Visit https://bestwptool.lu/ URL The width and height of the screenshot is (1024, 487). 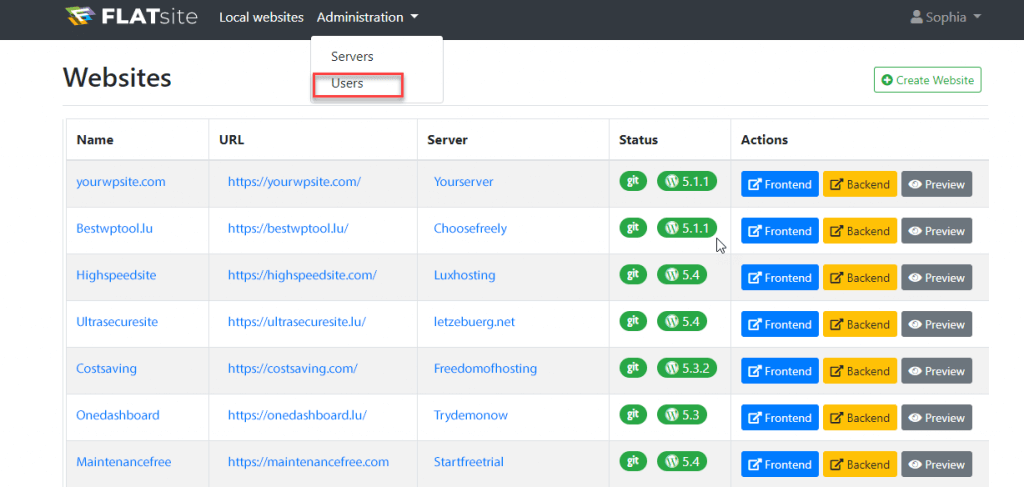288,228
